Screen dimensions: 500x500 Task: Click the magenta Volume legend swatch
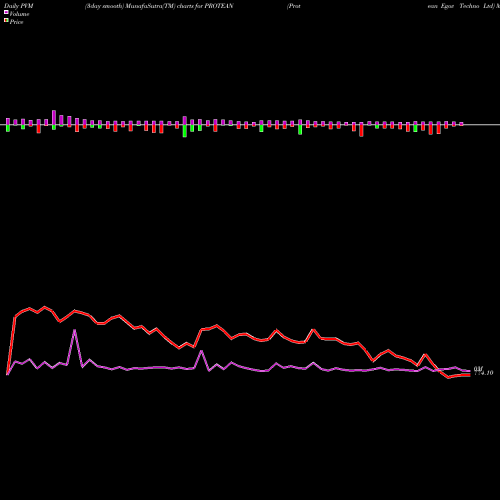point(6,12)
